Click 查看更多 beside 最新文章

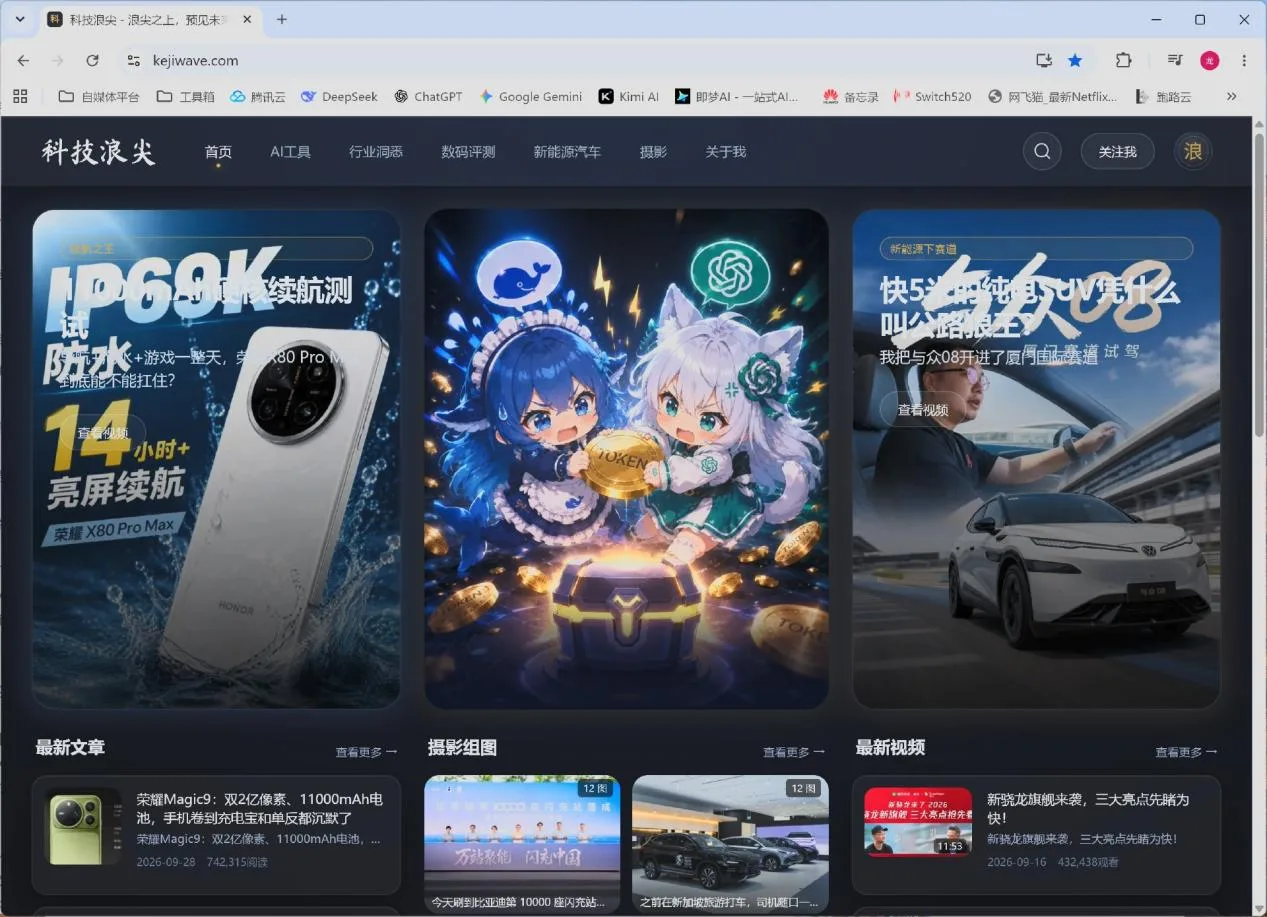(367, 752)
